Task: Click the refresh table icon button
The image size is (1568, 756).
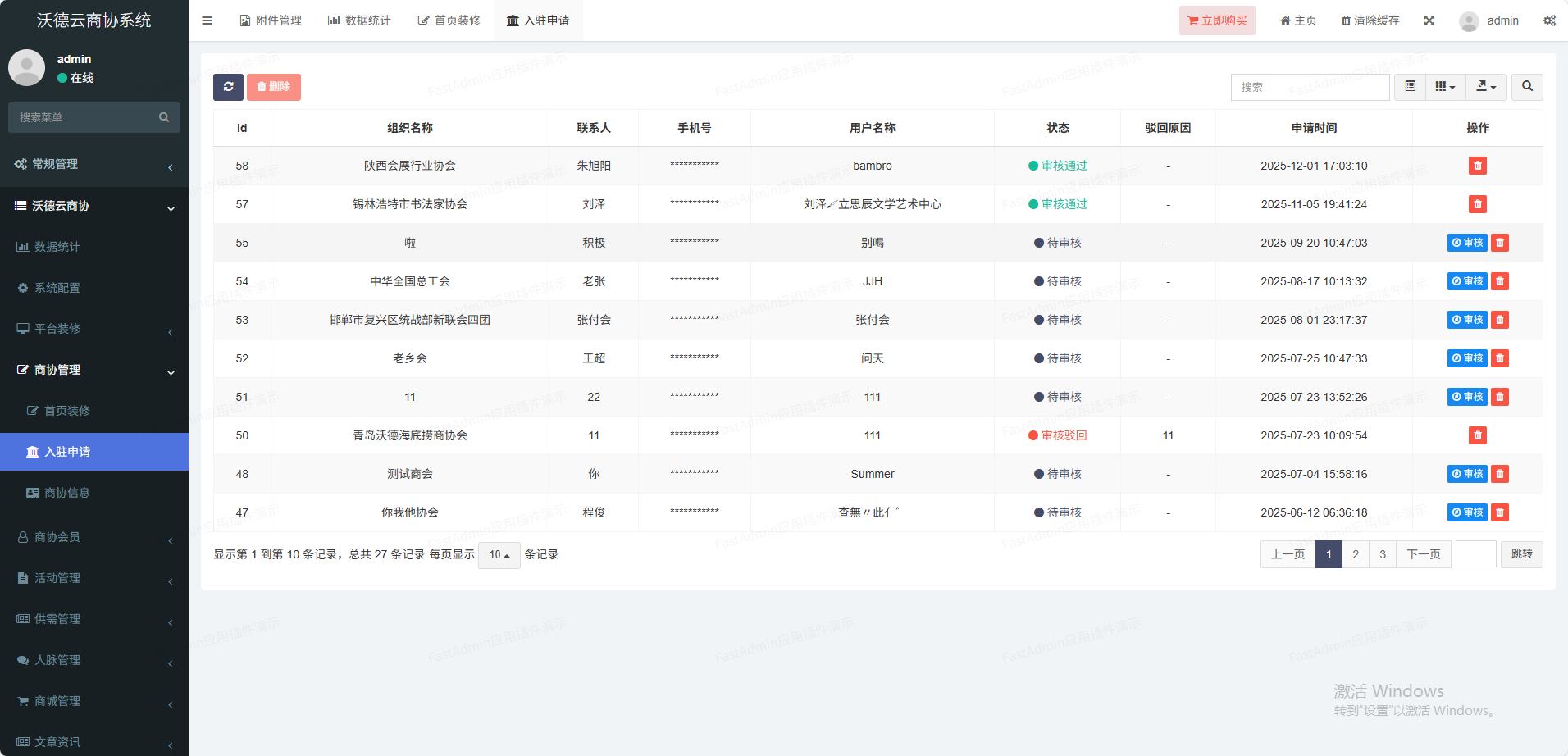Action: [228, 87]
